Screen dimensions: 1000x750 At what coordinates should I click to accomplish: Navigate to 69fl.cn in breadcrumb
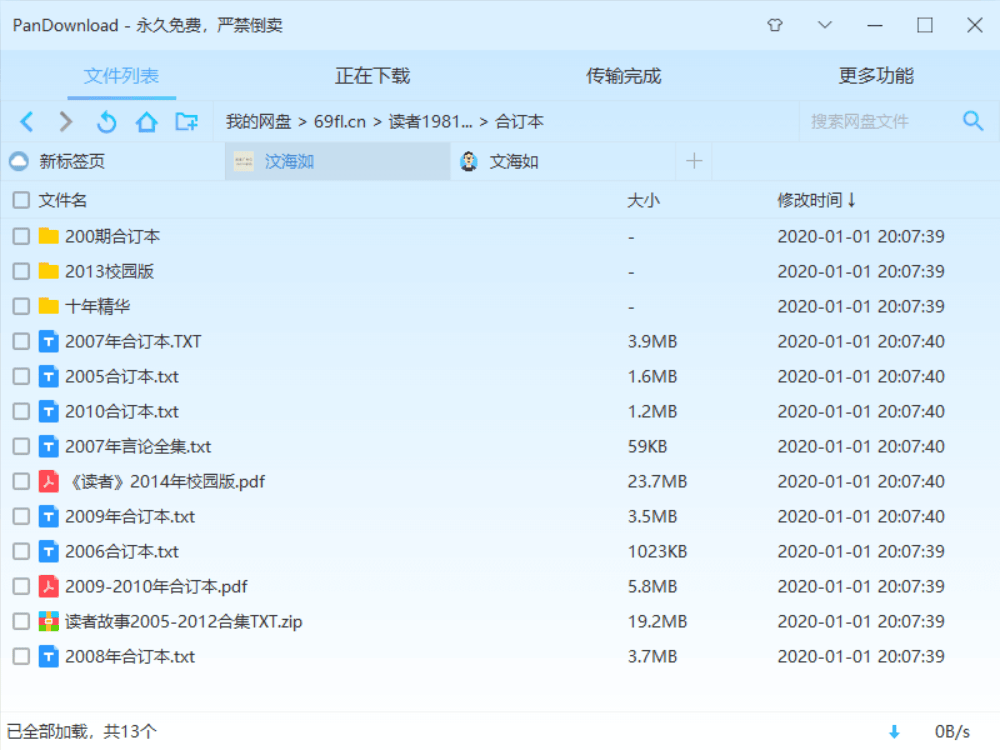[340, 121]
